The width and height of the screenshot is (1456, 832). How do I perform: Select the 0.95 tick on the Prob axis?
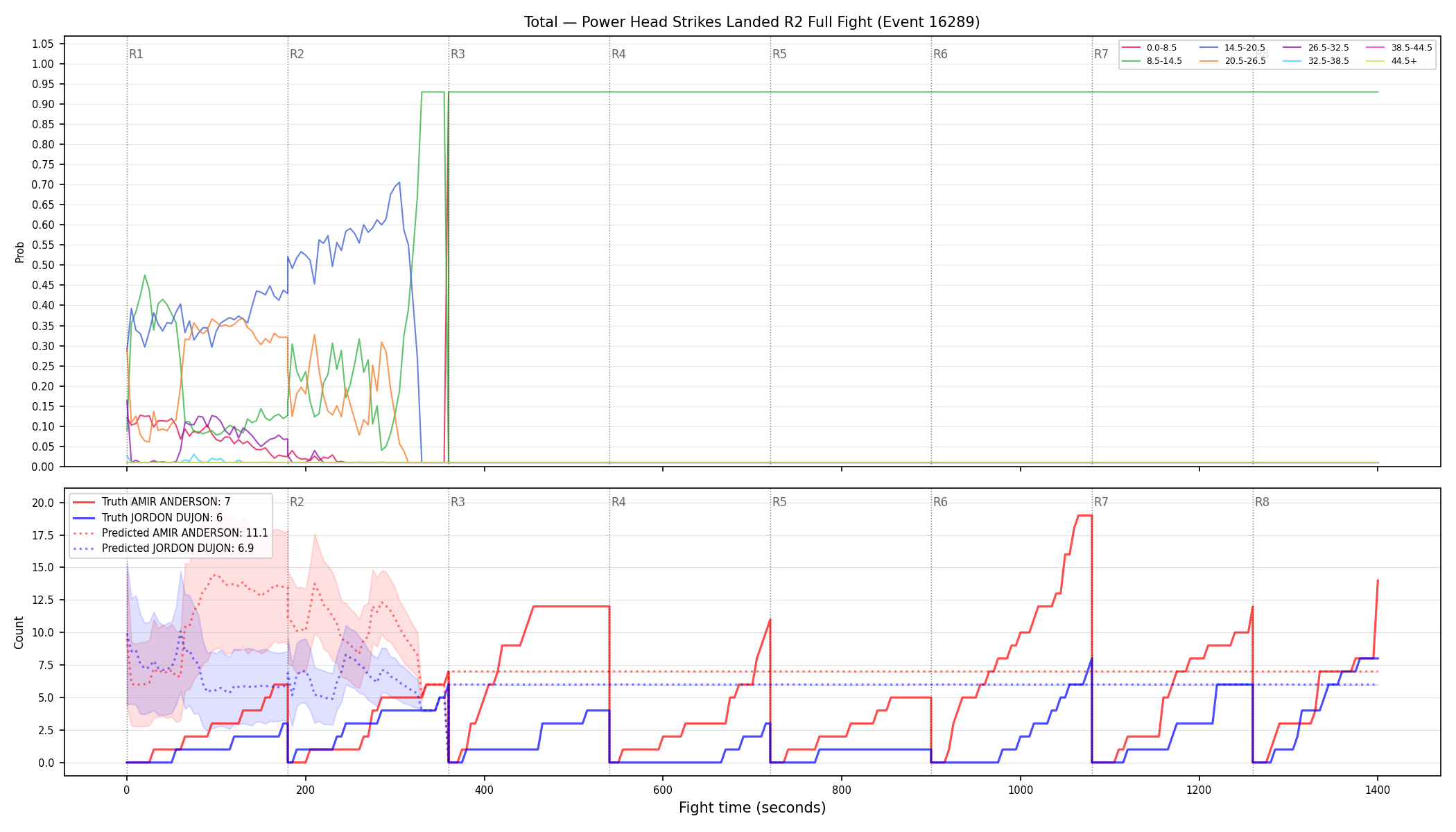[43, 84]
